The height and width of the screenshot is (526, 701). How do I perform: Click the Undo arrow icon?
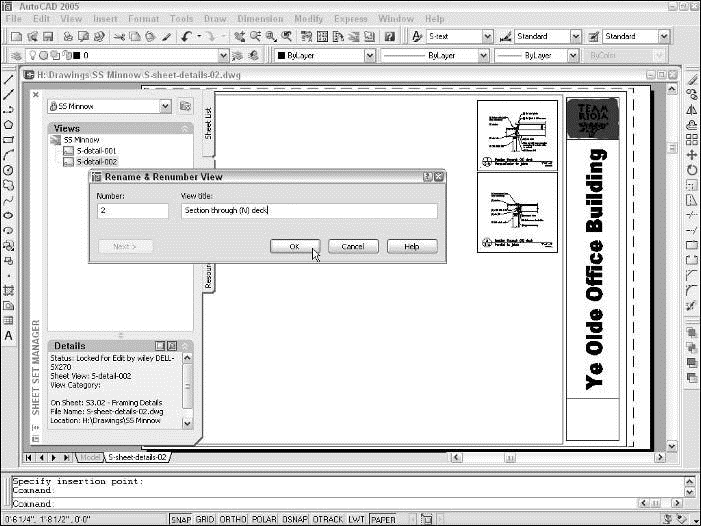[186, 37]
